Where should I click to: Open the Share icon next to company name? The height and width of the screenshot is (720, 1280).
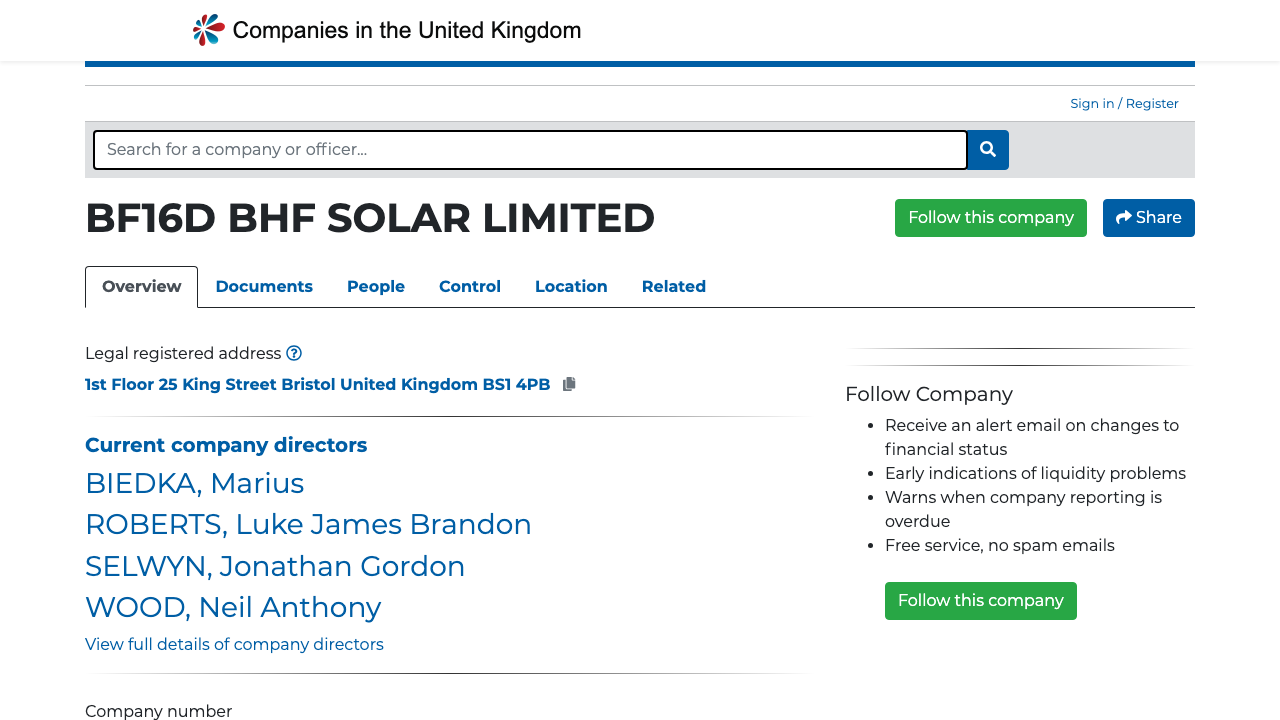(1148, 217)
